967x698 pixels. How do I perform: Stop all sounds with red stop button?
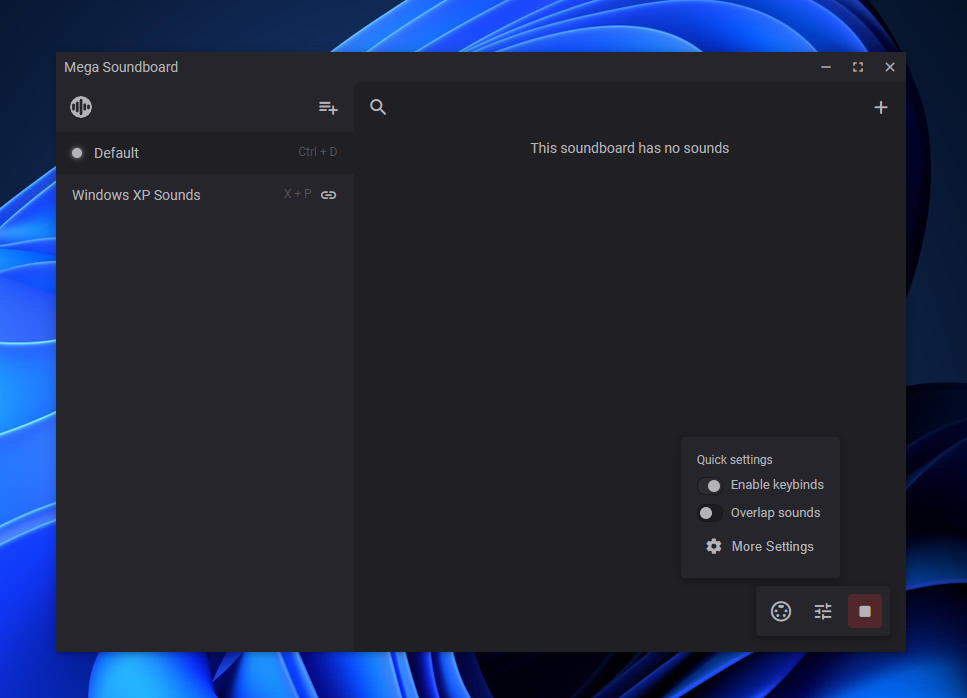point(865,611)
